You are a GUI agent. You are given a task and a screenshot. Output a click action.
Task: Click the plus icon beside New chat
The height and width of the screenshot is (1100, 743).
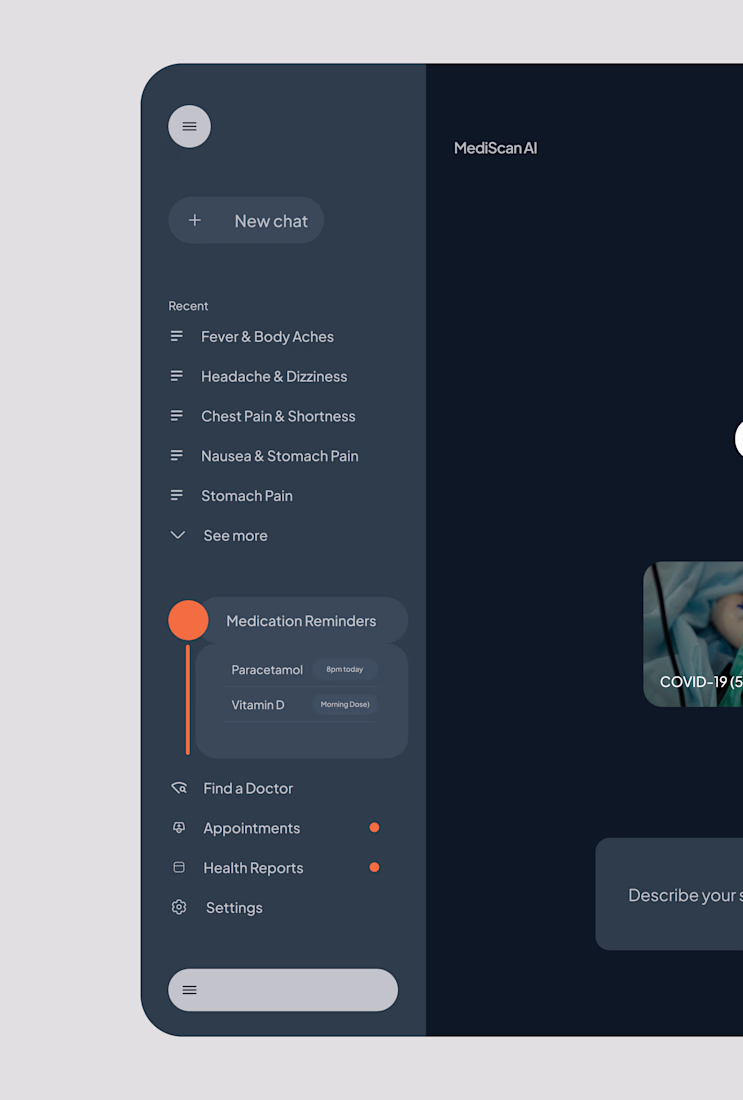(195, 220)
